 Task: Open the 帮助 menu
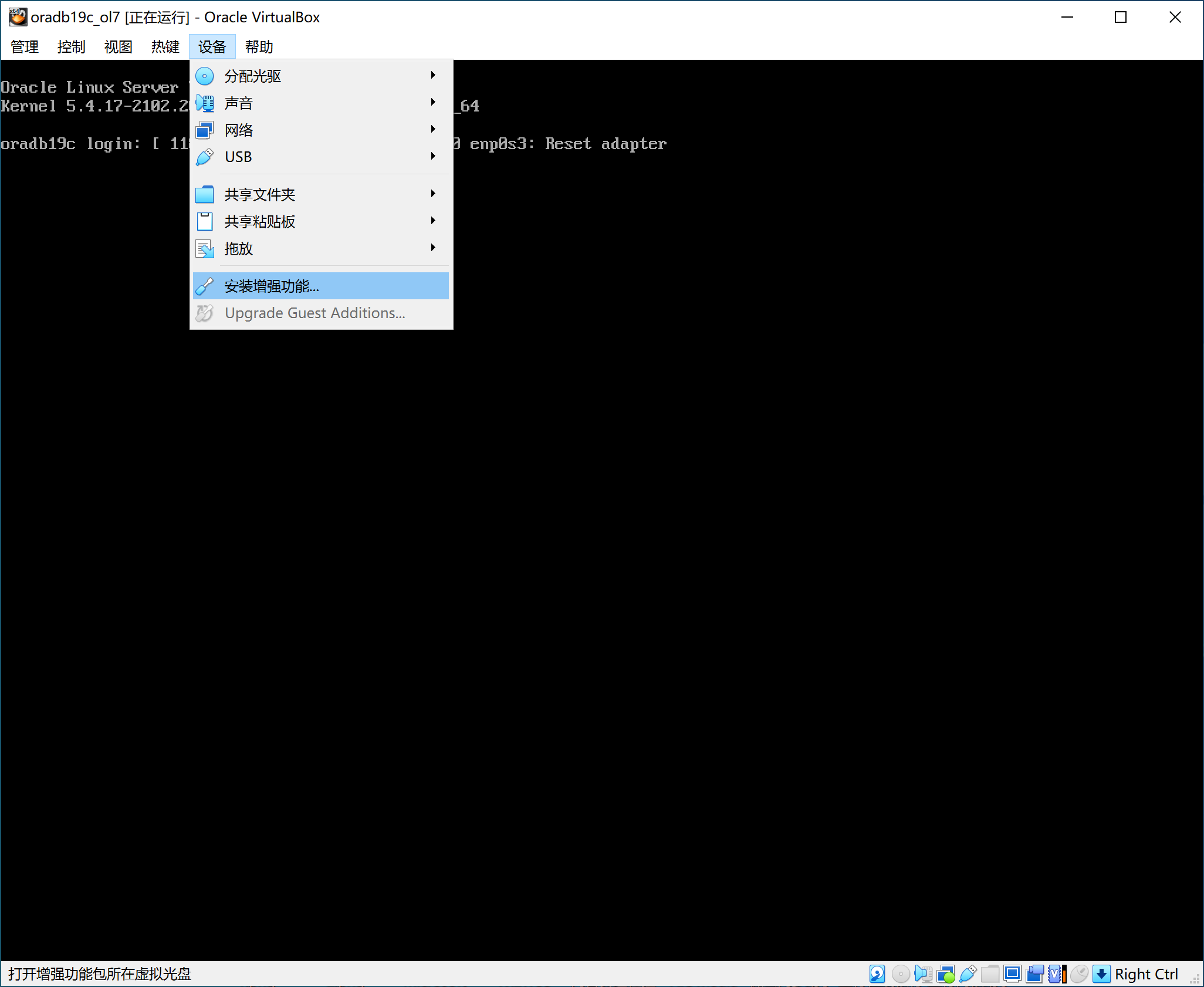pyautogui.click(x=259, y=46)
